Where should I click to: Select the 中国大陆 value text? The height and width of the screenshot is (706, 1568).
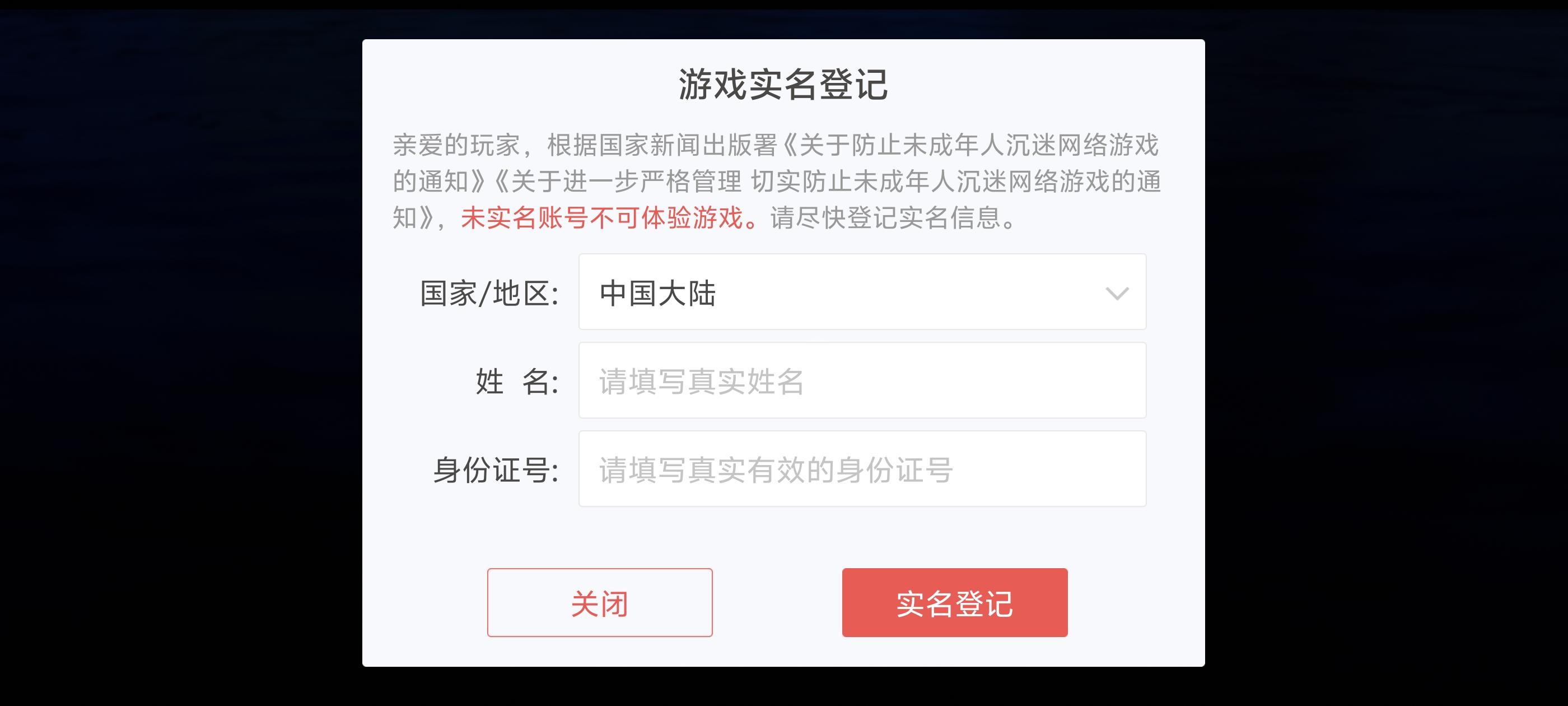coord(657,294)
